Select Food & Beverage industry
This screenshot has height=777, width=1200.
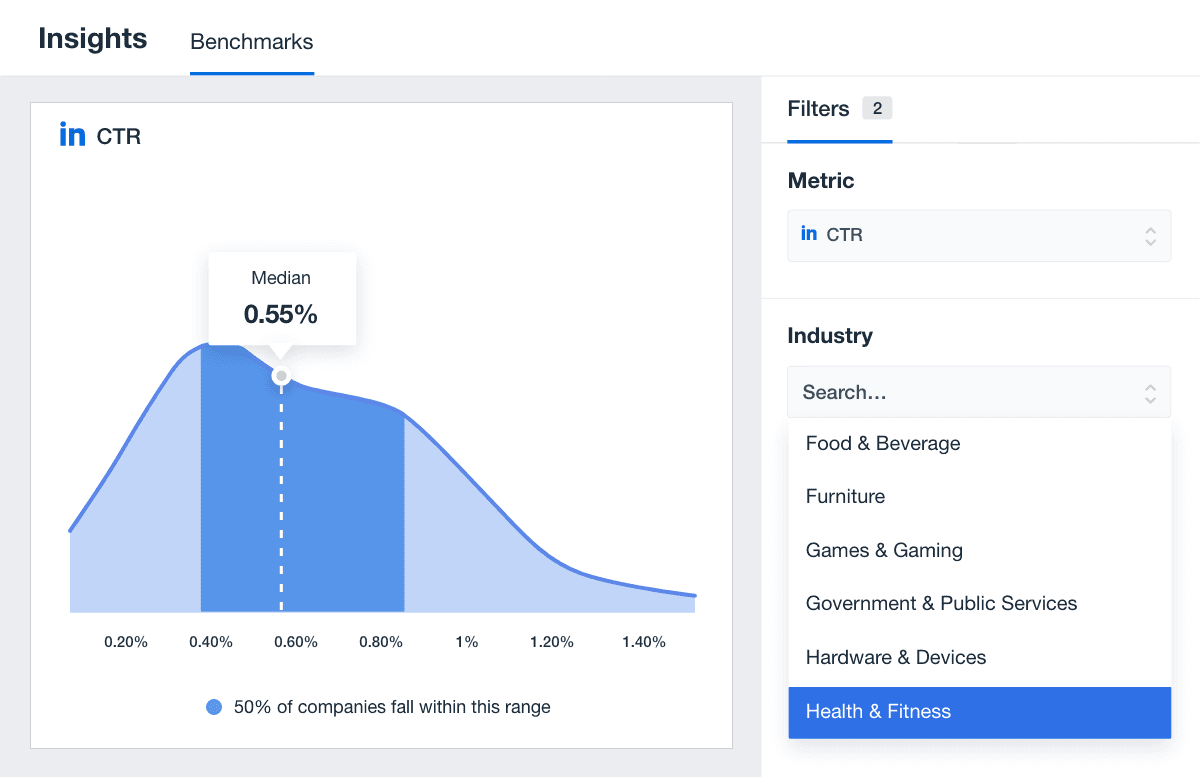click(882, 443)
